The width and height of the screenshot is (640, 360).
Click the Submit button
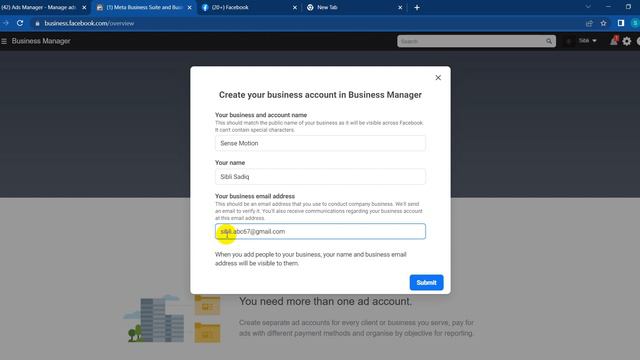tap(426, 282)
